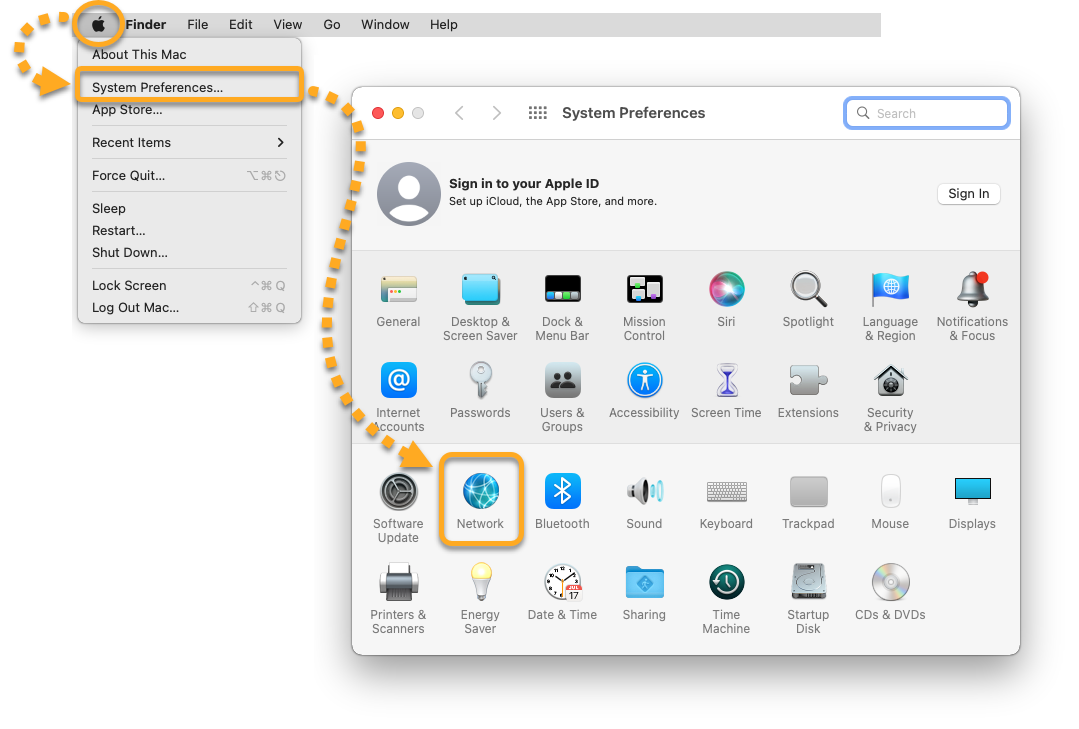Click the Apple menu icon

(x=99, y=25)
